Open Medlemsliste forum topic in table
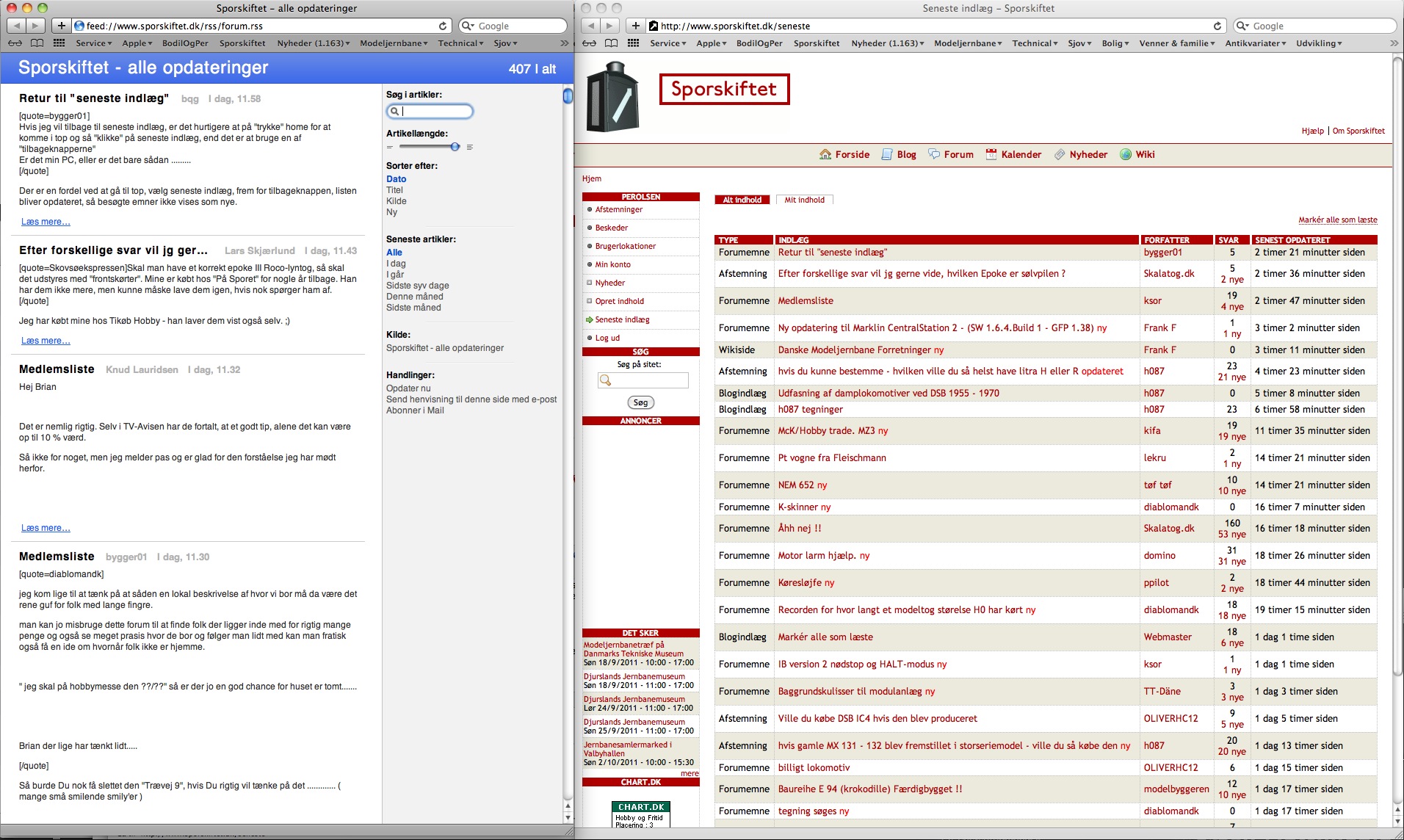 tap(806, 300)
